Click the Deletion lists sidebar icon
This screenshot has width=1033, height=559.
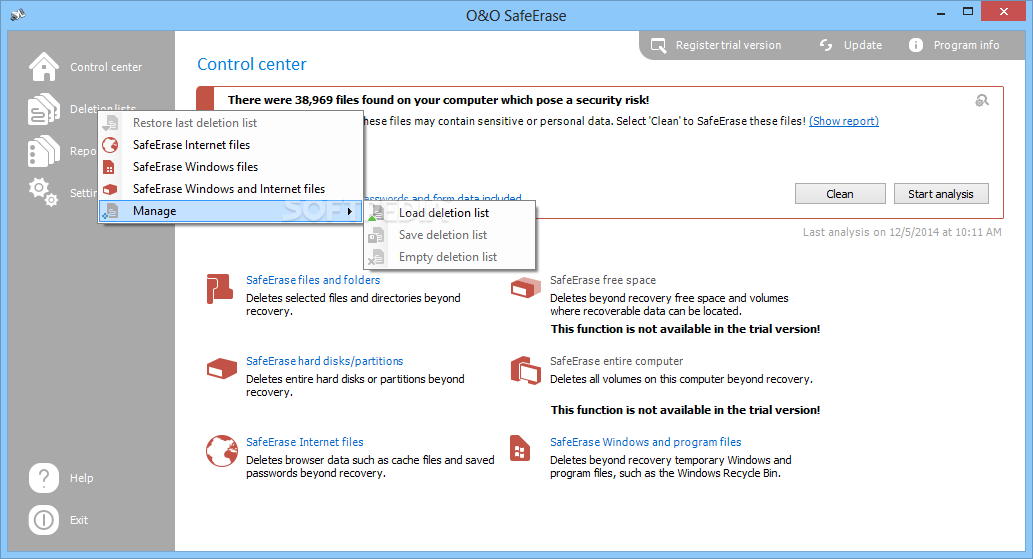point(43,109)
